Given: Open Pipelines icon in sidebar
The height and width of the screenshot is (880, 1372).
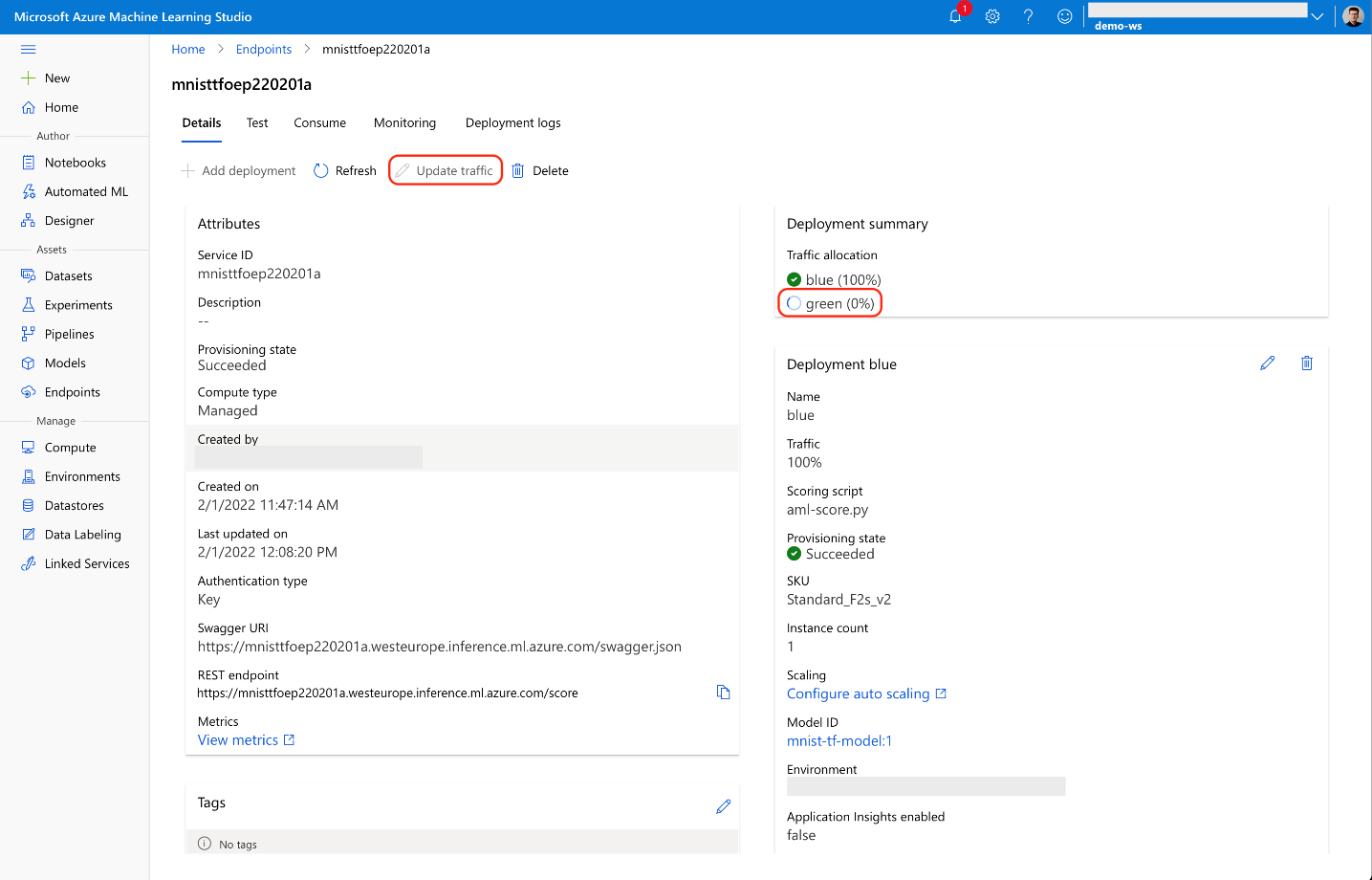Looking at the screenshot, I should point(29,334).
